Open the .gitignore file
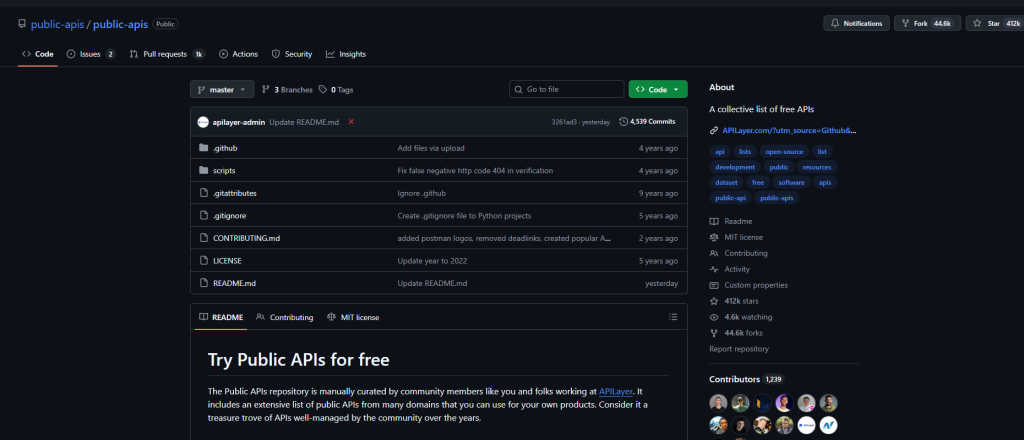The height and width of the screenshot is (440, 1024). point(229,215)
